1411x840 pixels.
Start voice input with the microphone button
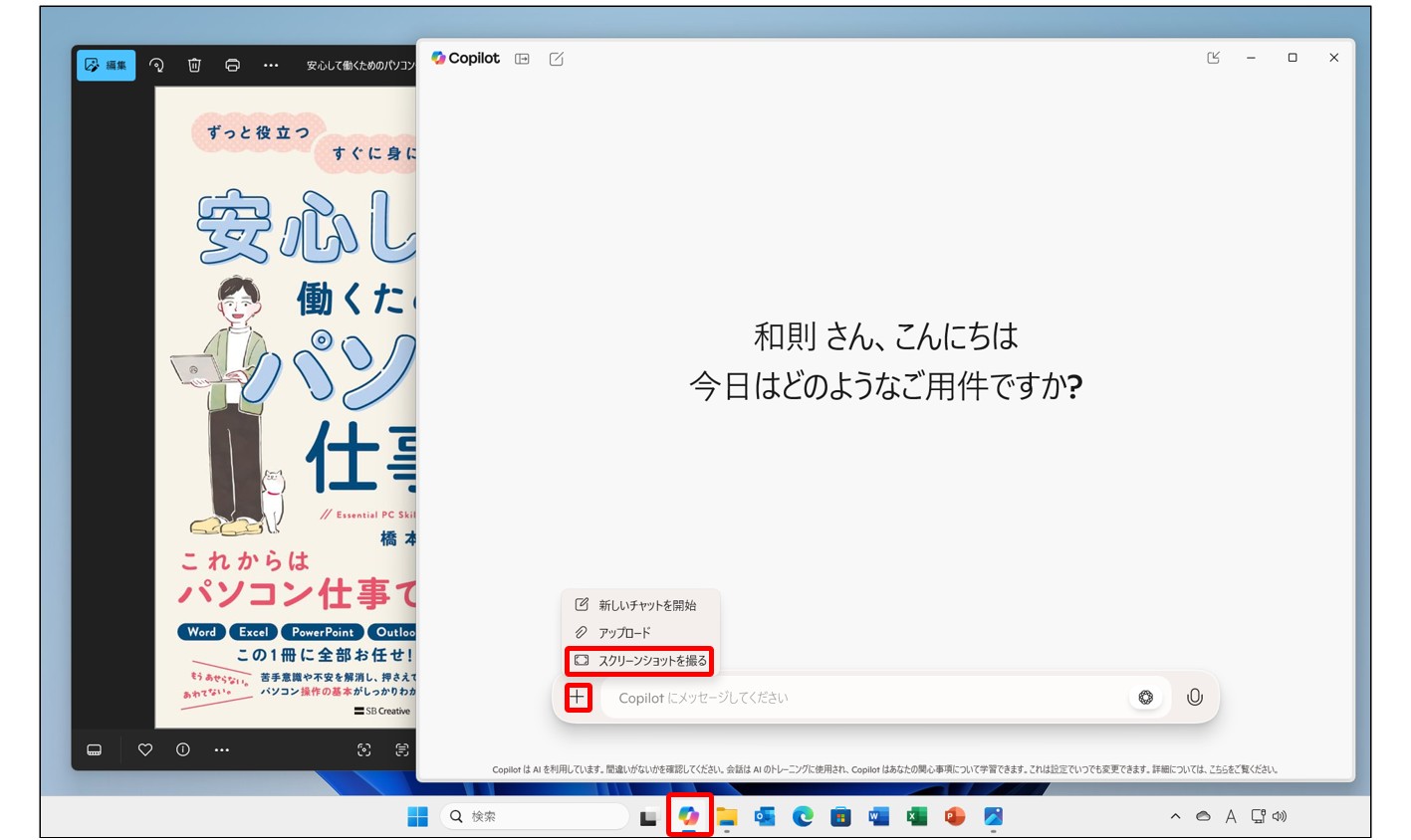pyautogui.click(x=1195, y=698)
